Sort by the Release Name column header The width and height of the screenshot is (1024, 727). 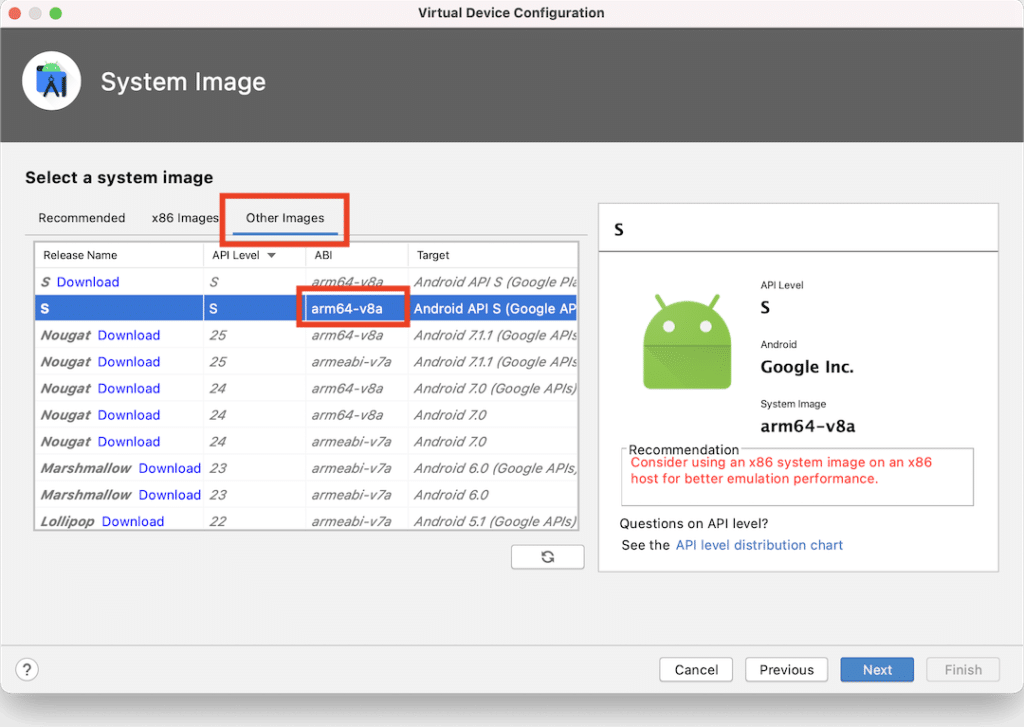119,255
